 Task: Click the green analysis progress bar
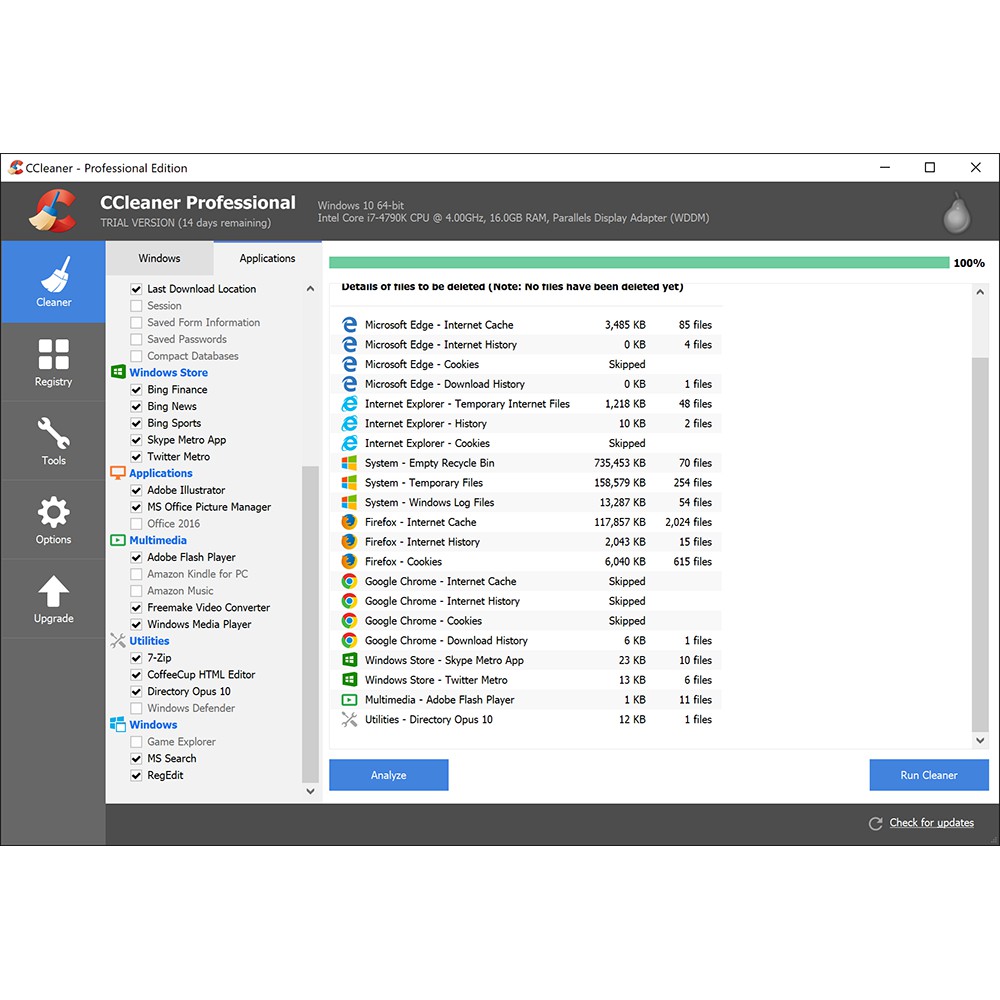pos(638,263)
